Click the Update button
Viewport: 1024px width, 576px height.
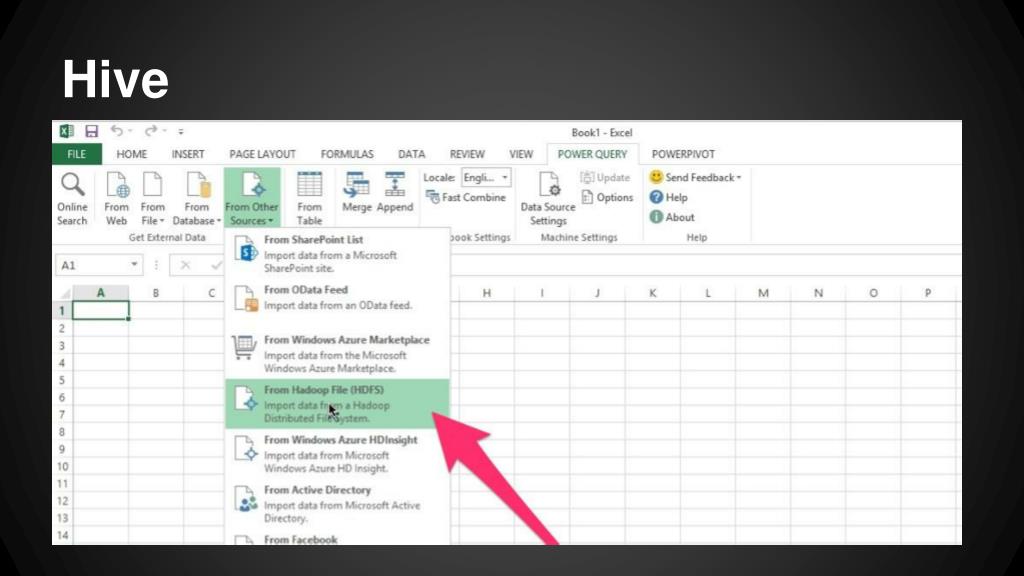(605, 178)
